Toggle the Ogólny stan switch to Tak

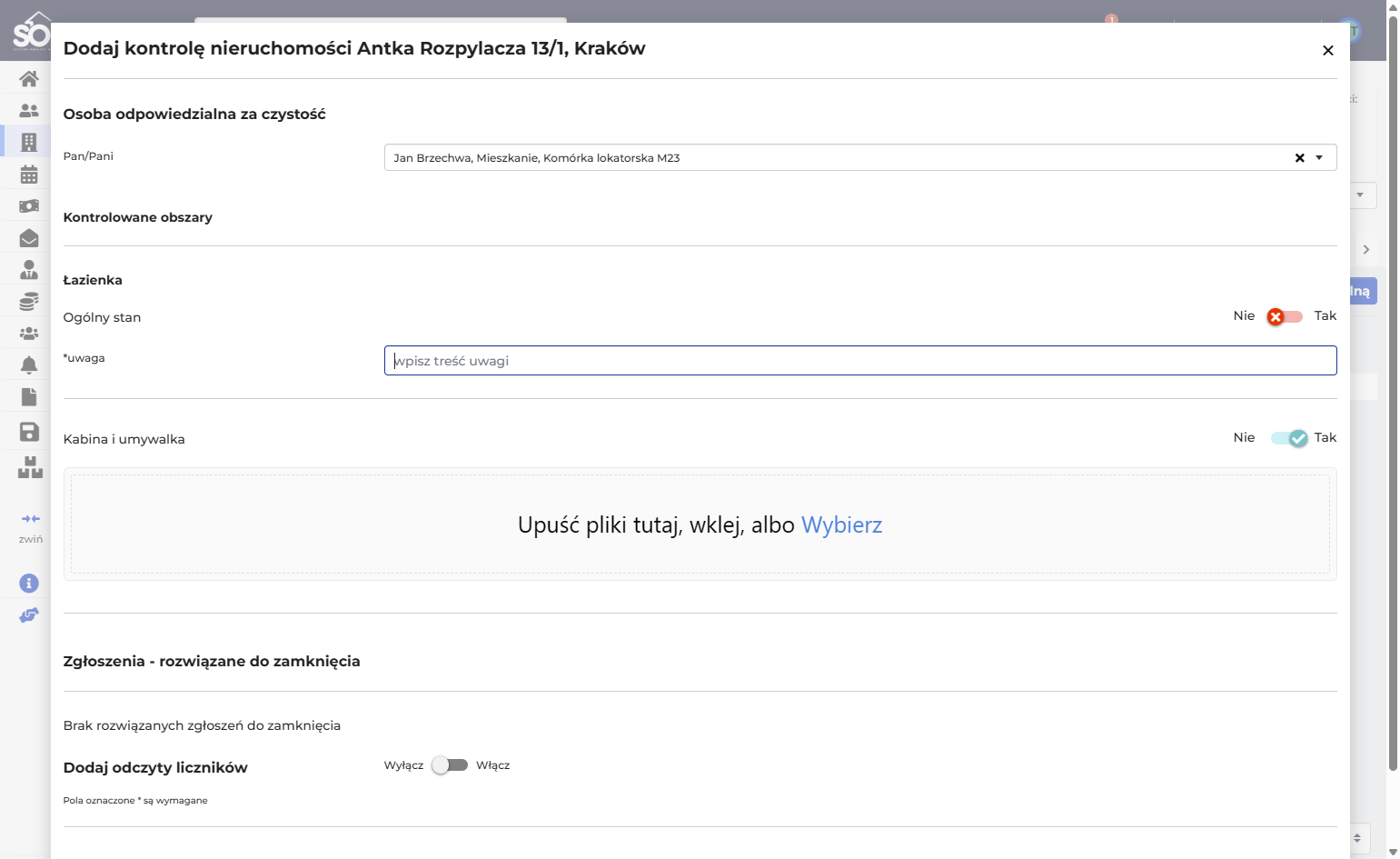1285,316
